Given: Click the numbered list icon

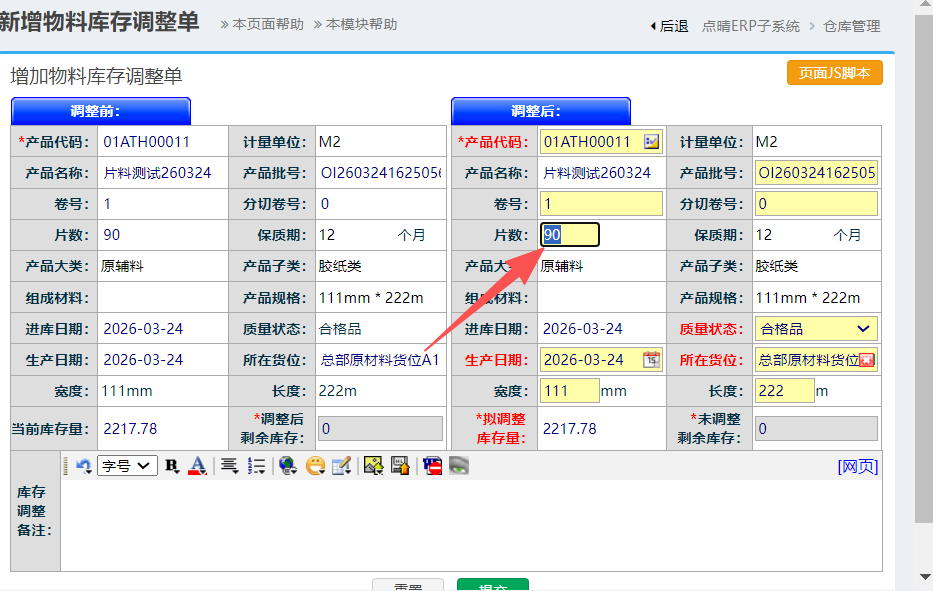Looking at the screenshot, I should [256, 465].
